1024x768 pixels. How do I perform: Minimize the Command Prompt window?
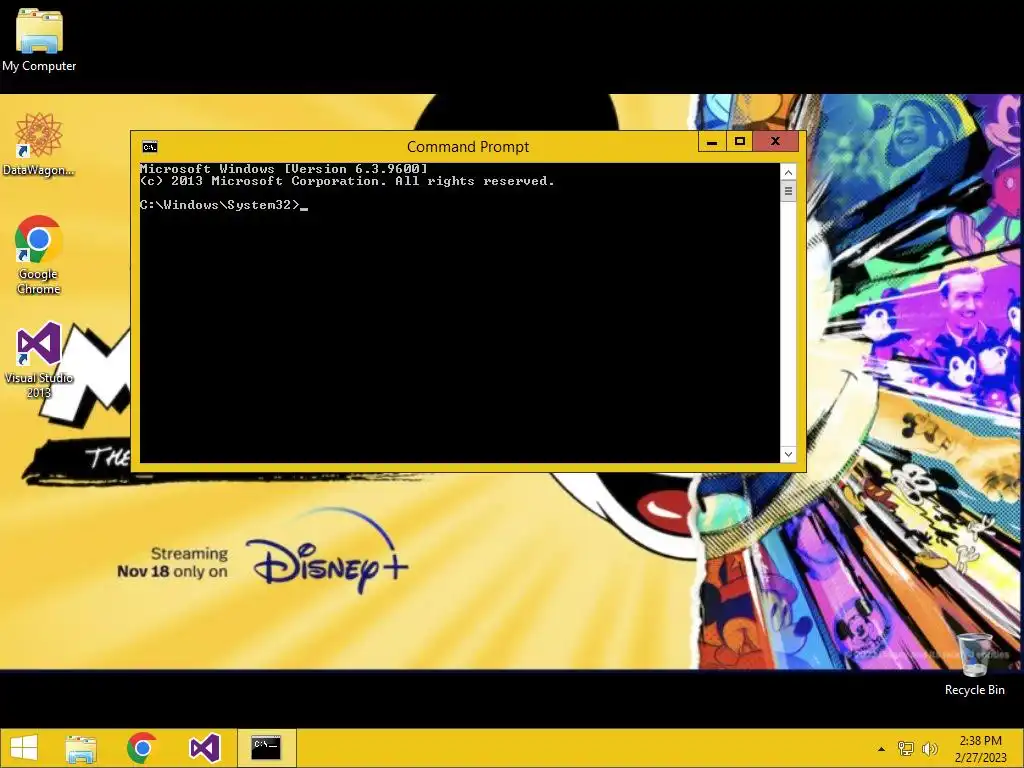coord(712,141)
